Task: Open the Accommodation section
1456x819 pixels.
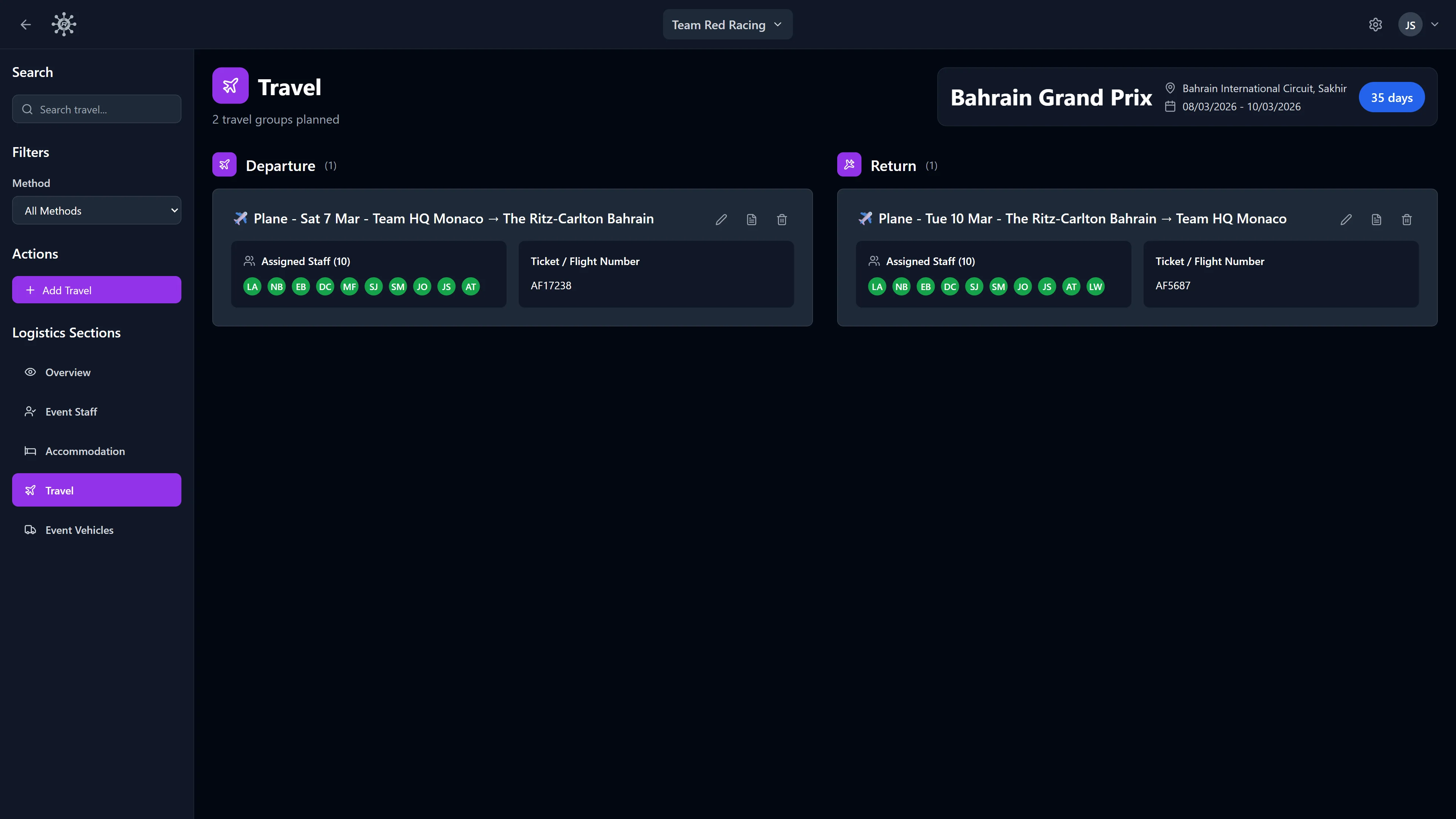Action: click(x=85, y=451)
